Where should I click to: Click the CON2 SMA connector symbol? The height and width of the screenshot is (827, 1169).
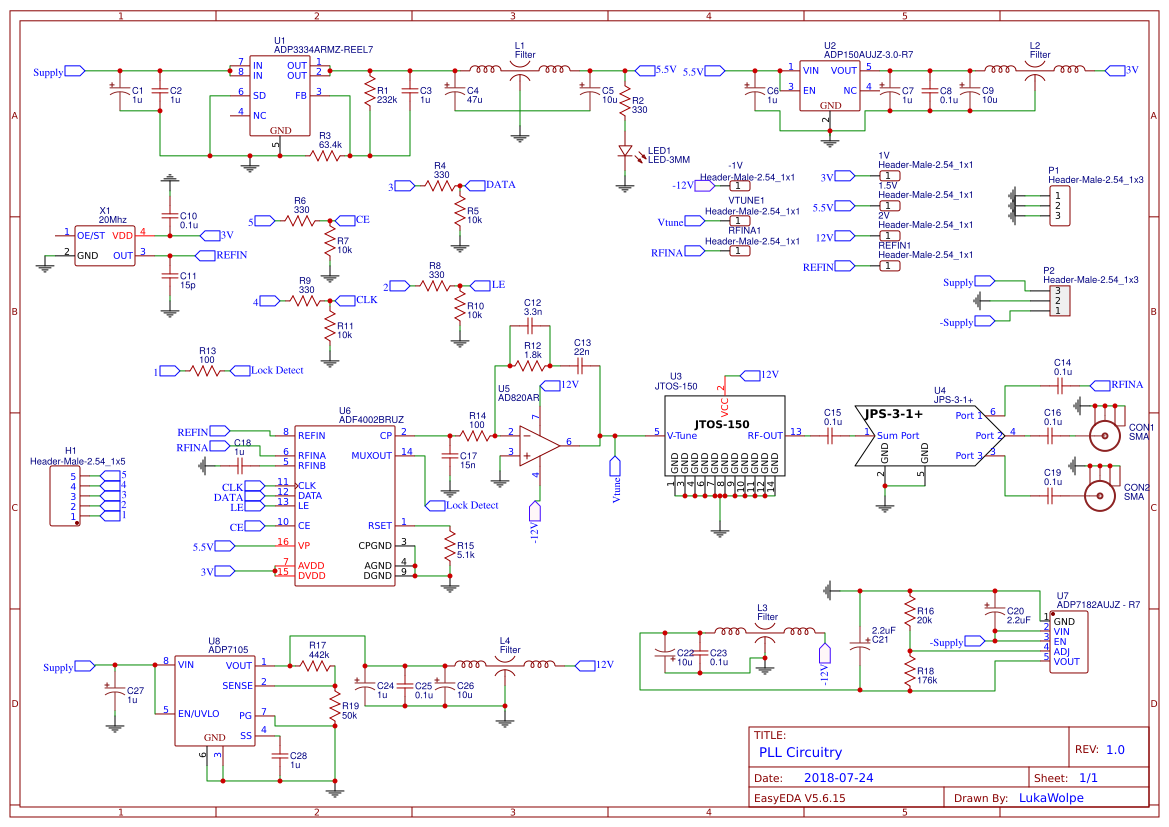(x=1100, y=495)
